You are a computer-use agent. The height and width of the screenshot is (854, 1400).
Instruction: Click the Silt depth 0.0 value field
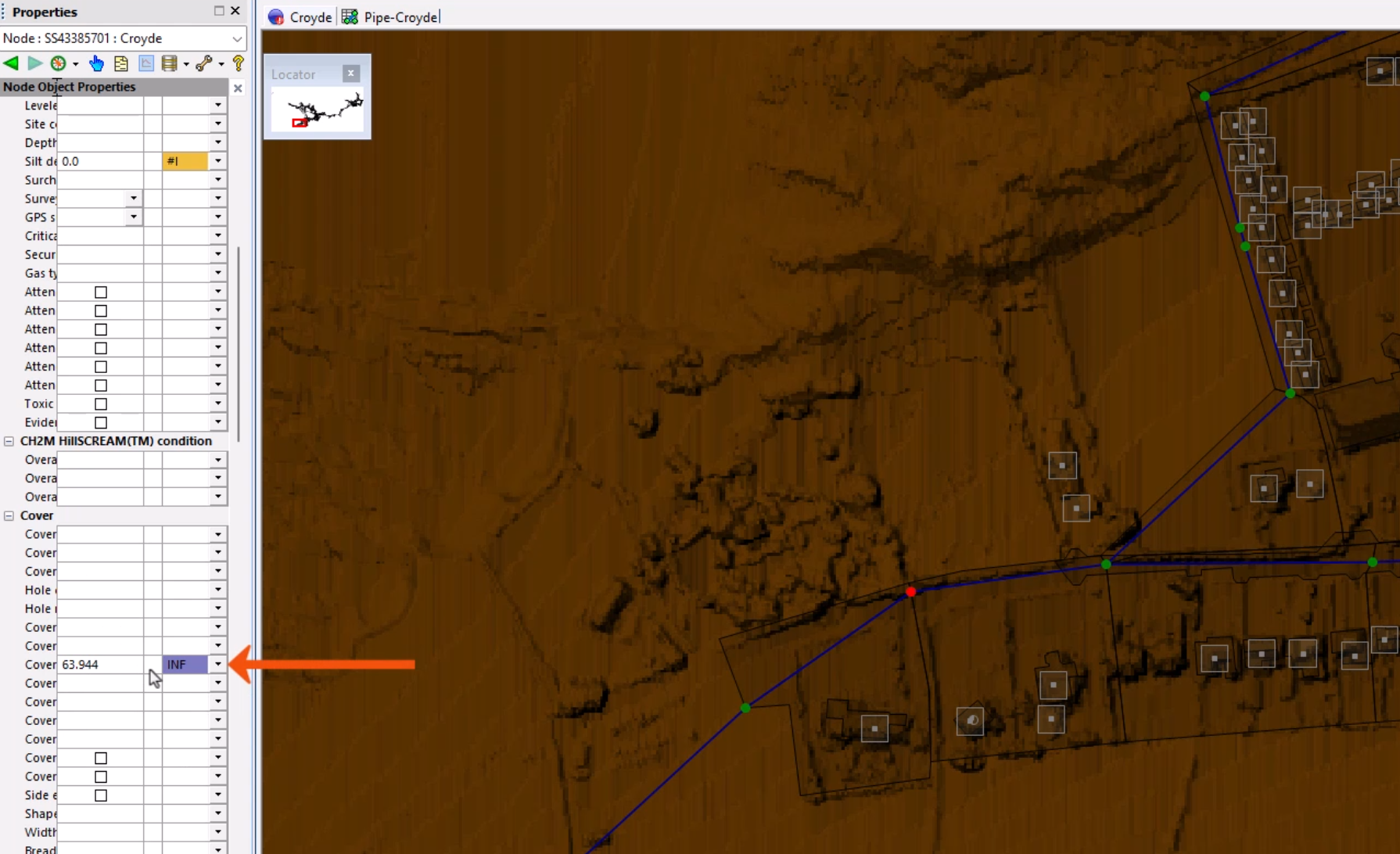(102, 161)
